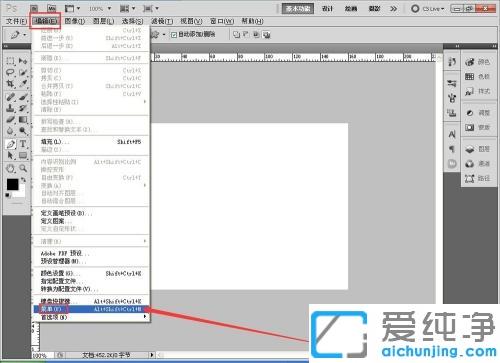Expand the CS Live dropdown
This screenshot has width=500, height=363.
click(x=428, y=9)
